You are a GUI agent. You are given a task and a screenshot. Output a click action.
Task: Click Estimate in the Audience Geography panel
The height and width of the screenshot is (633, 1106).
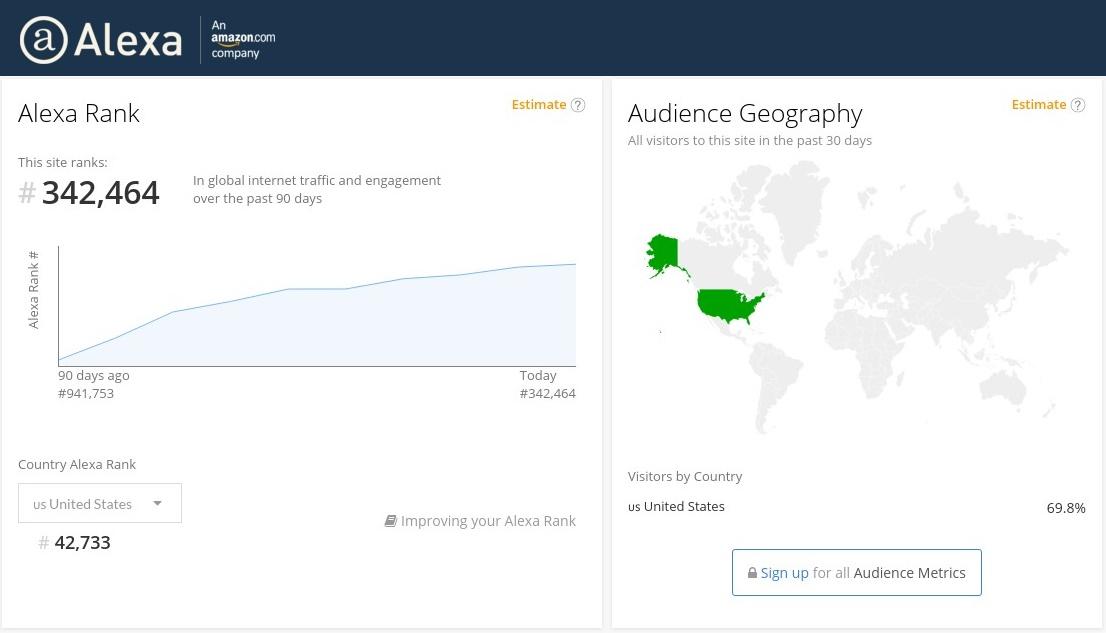[1039, 104]
